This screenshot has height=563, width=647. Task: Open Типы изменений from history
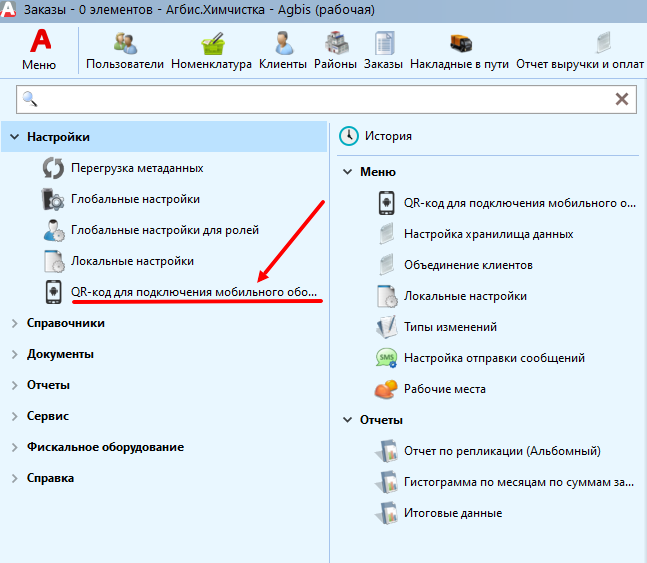pos(450,327)
